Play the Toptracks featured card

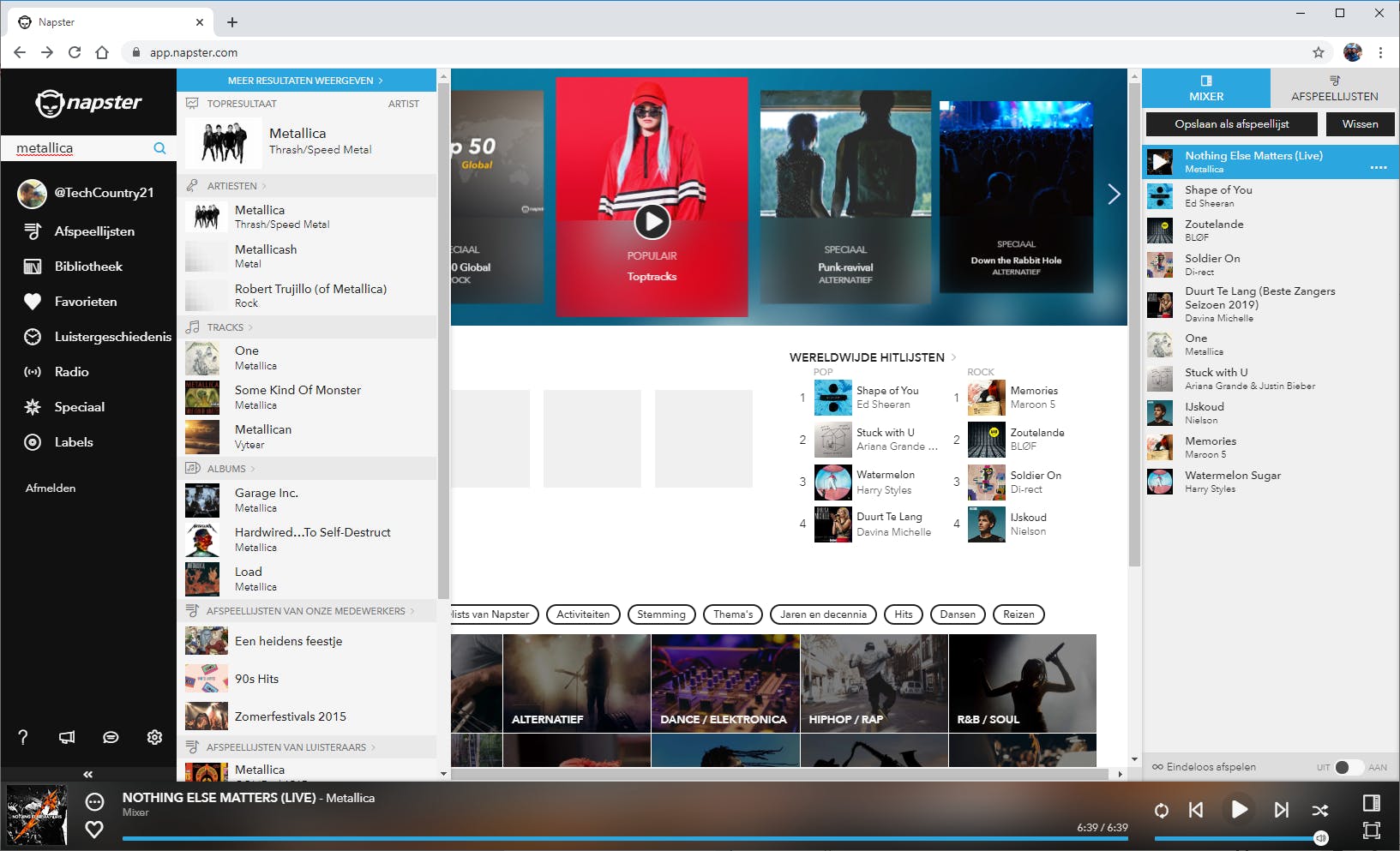click(x=652, y=222)
